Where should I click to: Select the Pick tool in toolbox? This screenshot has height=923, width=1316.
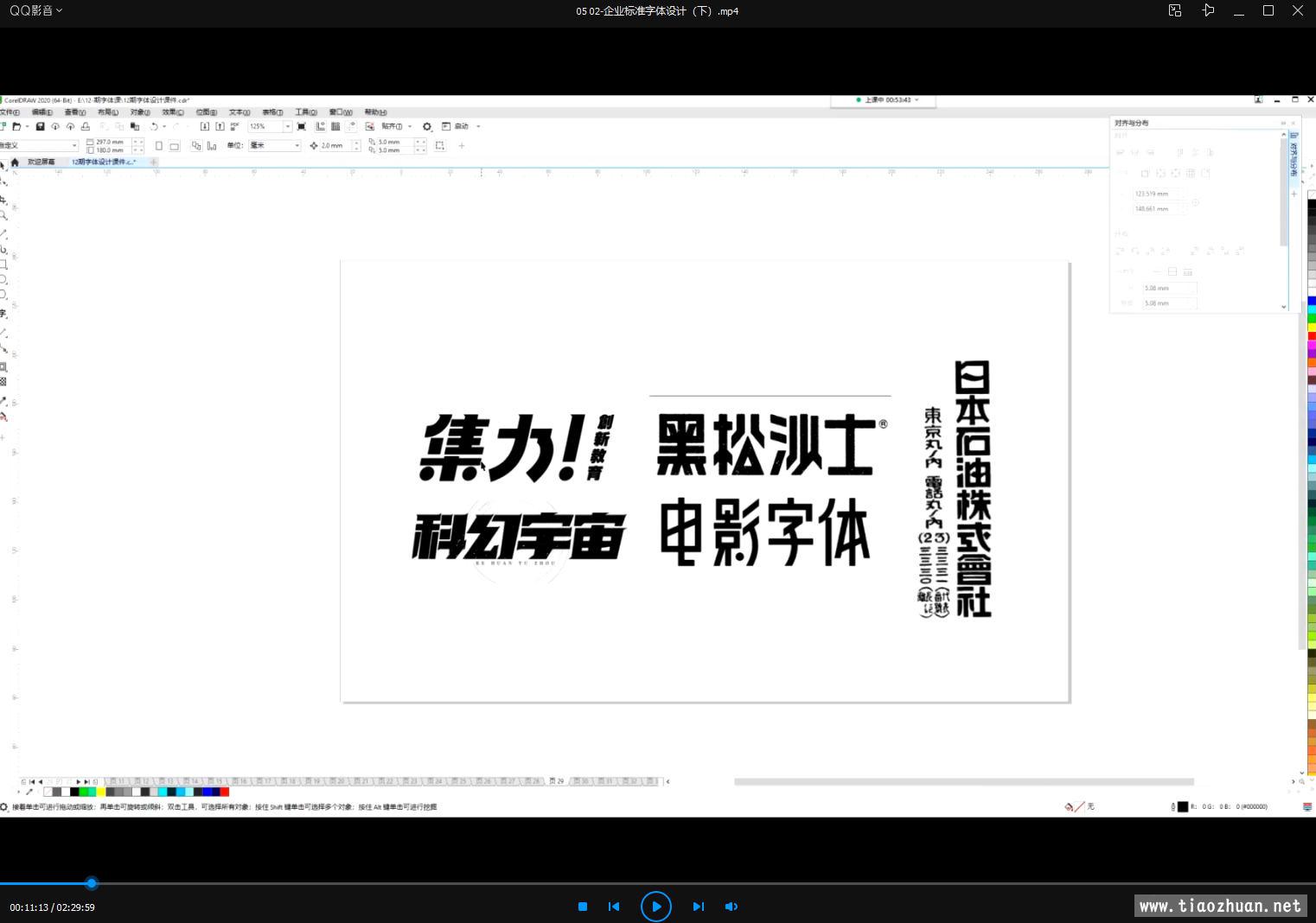[x=3, y=164]
